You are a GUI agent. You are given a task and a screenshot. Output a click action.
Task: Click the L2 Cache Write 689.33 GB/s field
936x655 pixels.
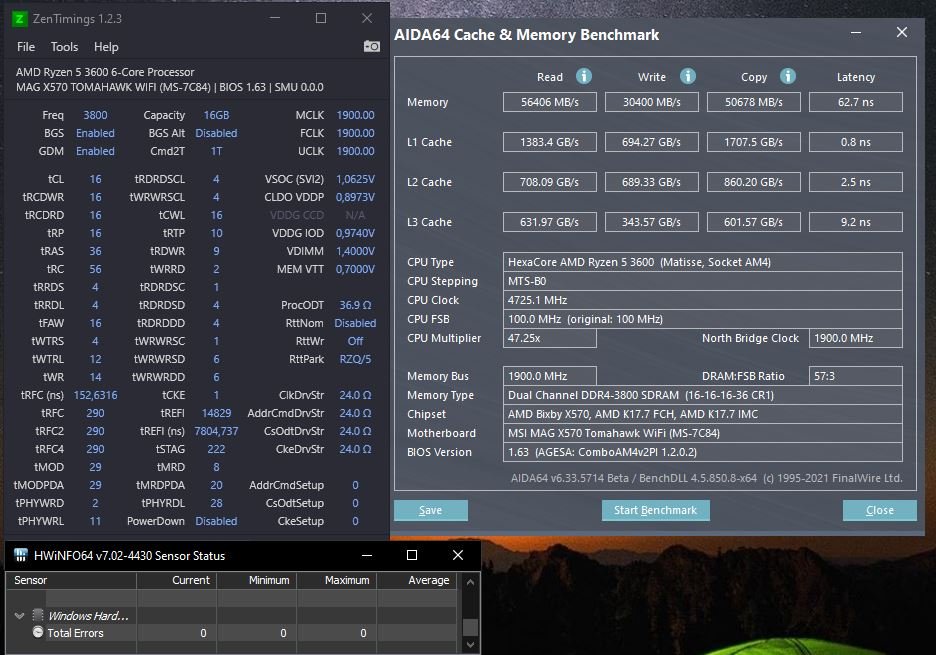click(652, 182)
